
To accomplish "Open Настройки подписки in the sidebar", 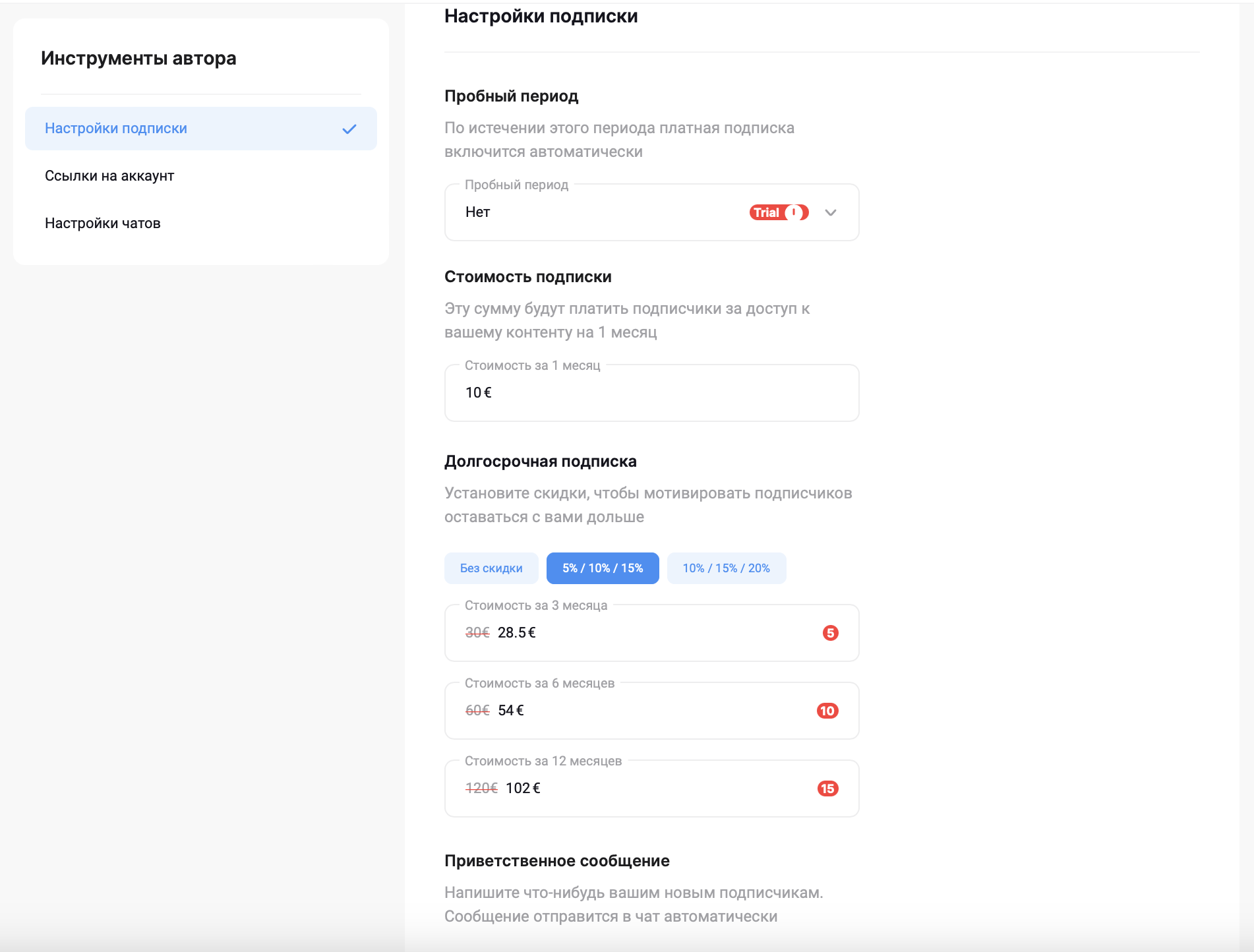I will pyautogui.click(x=116, y=129).
